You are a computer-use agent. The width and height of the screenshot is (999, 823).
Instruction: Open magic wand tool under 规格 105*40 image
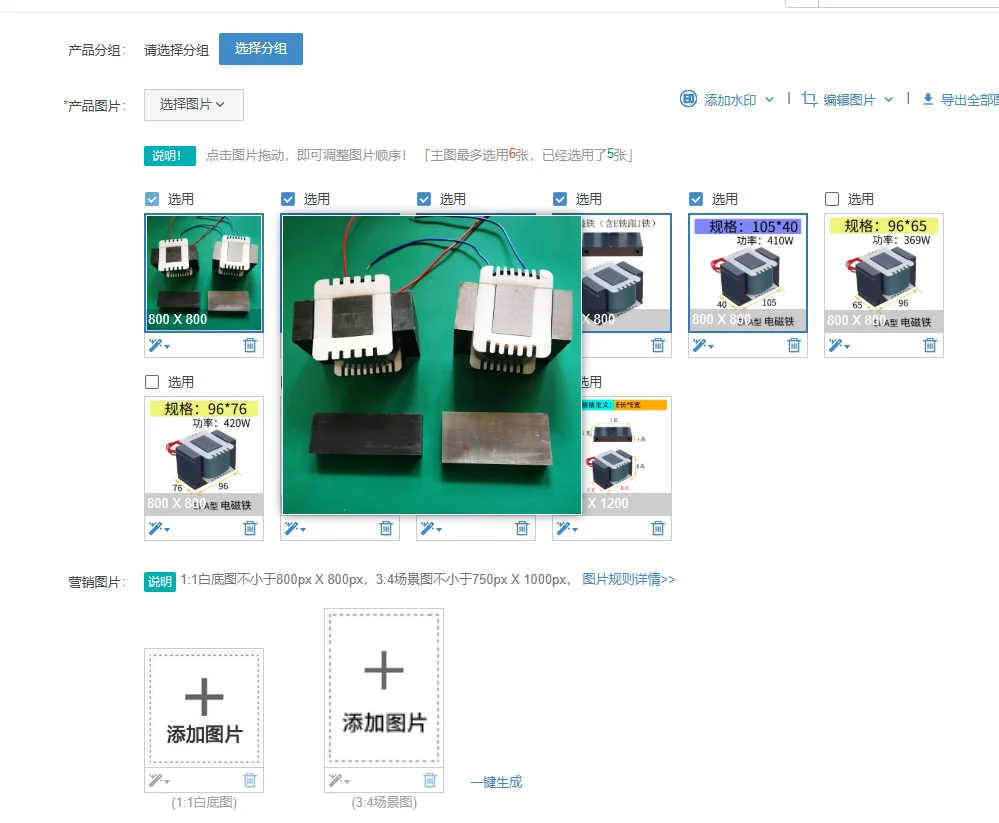tap(703, 346)
